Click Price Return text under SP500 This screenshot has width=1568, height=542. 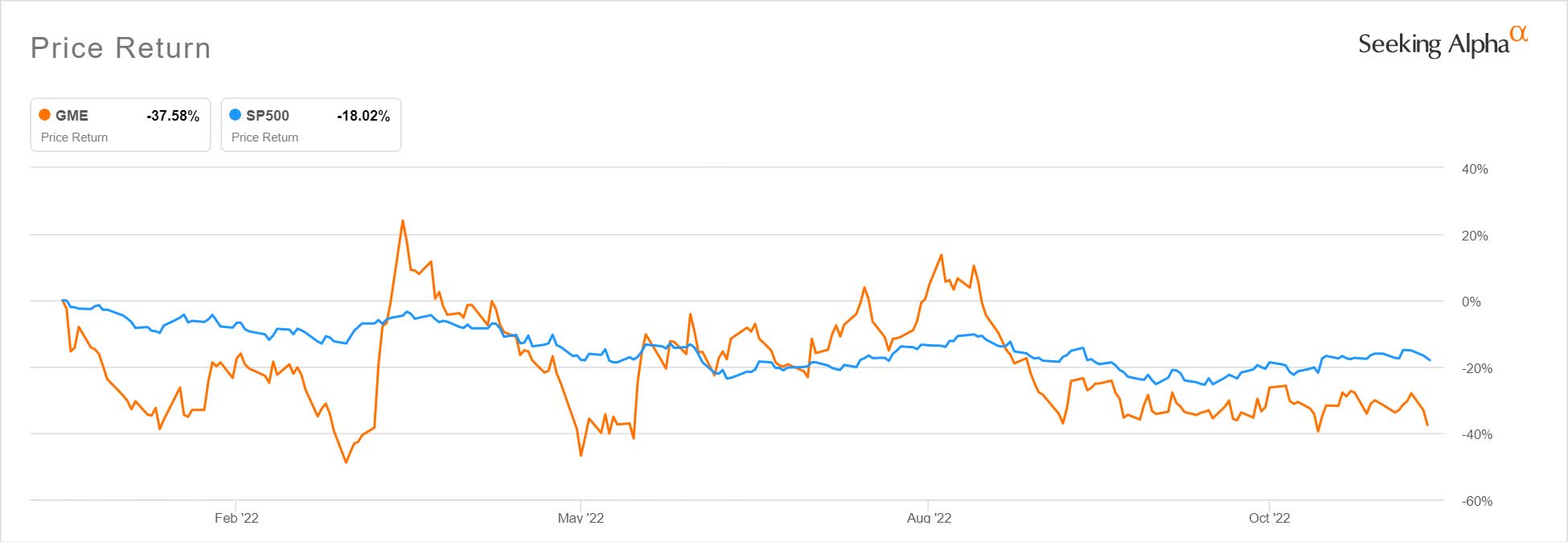point(265,138)
